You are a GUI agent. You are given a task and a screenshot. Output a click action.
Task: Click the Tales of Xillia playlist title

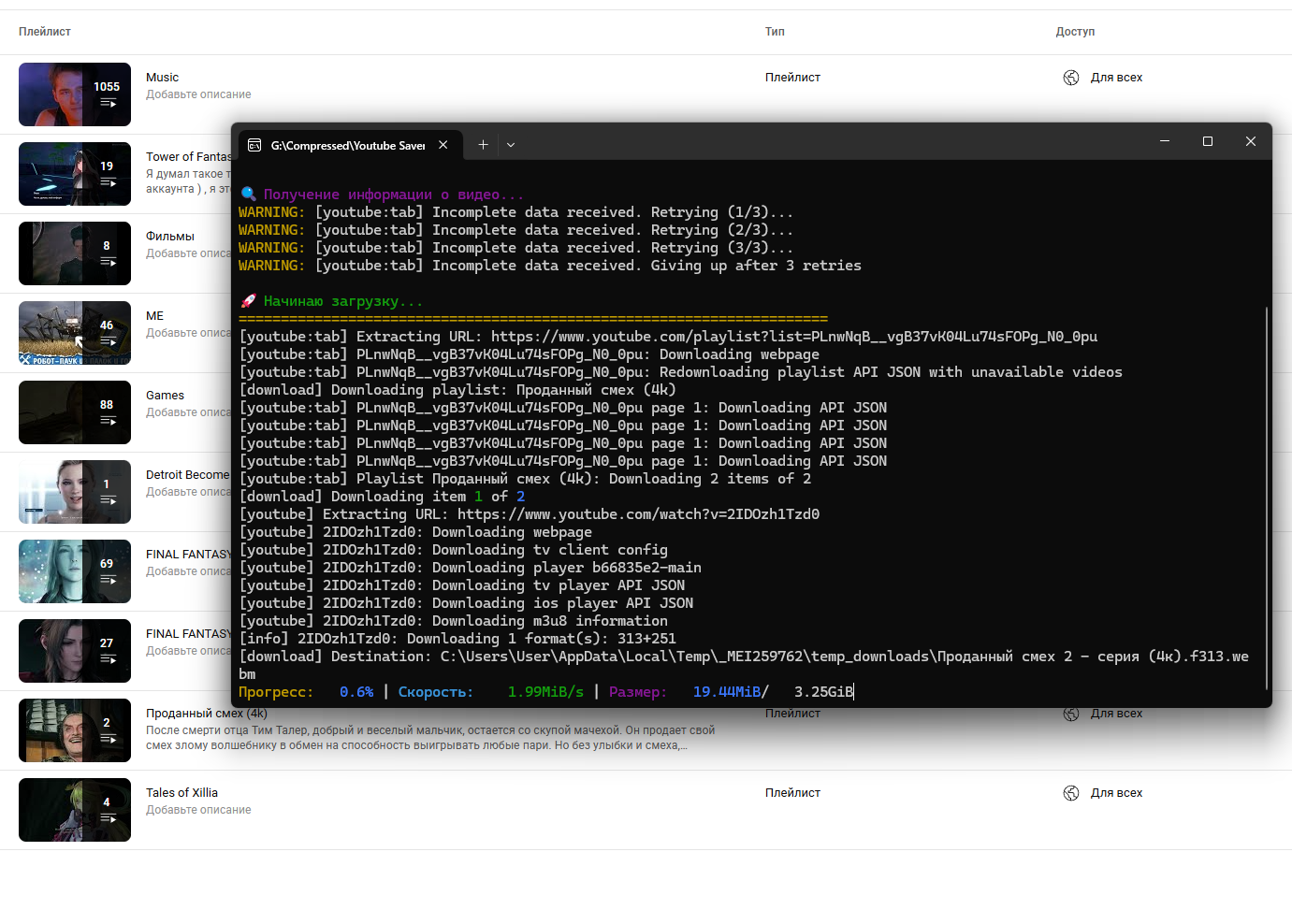coord(181,793)
